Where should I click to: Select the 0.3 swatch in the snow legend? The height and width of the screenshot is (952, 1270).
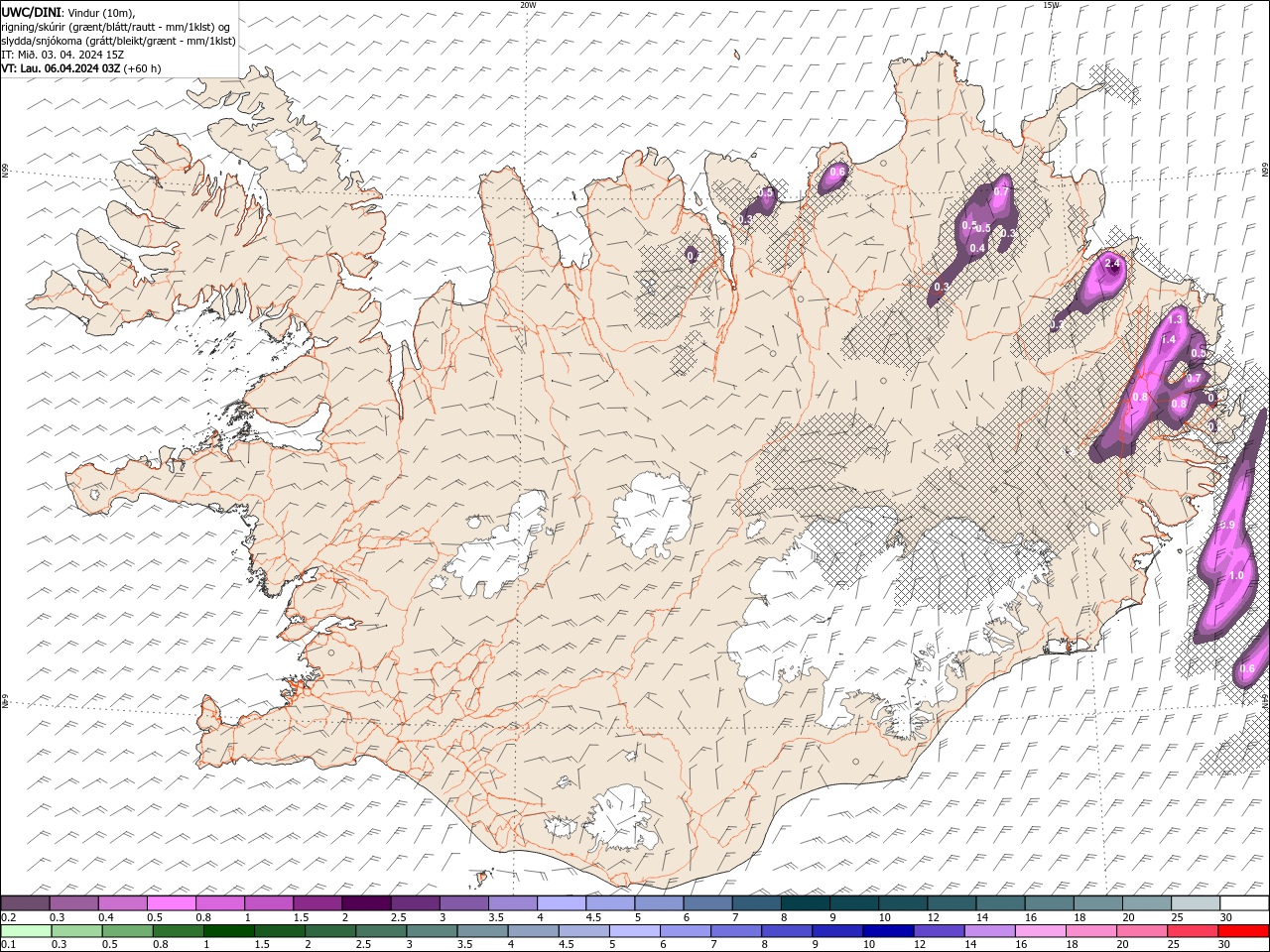tap(73, 903)
